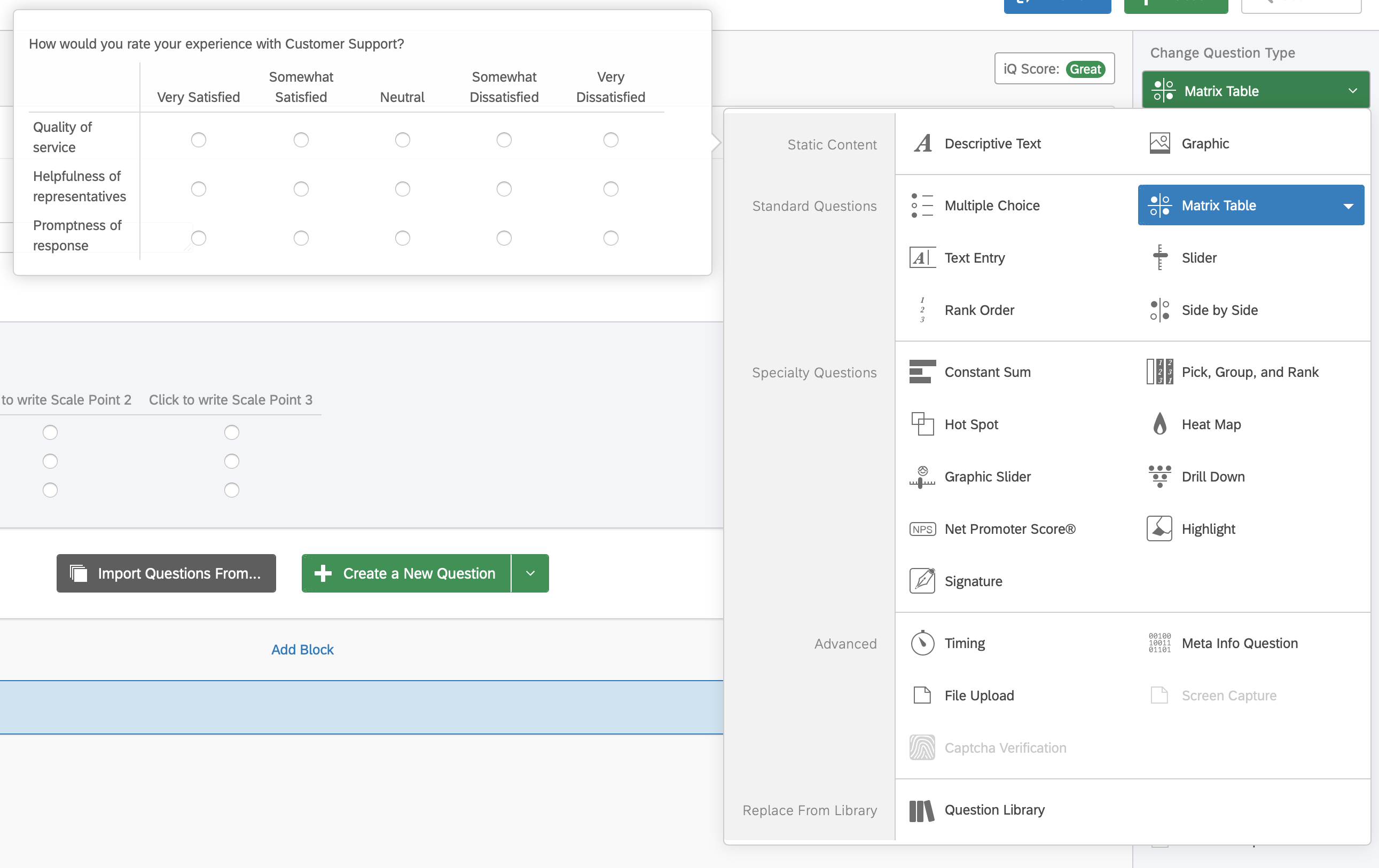Select Neutral for Helpfulness of representatives

[x=402, y=189]
